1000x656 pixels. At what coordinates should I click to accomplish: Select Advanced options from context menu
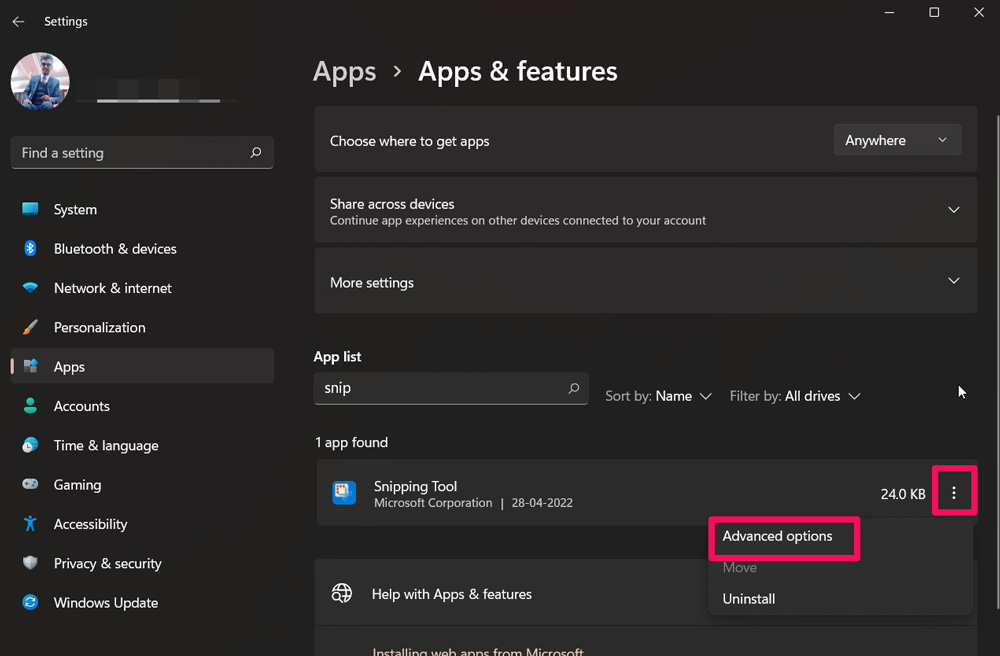778,536
